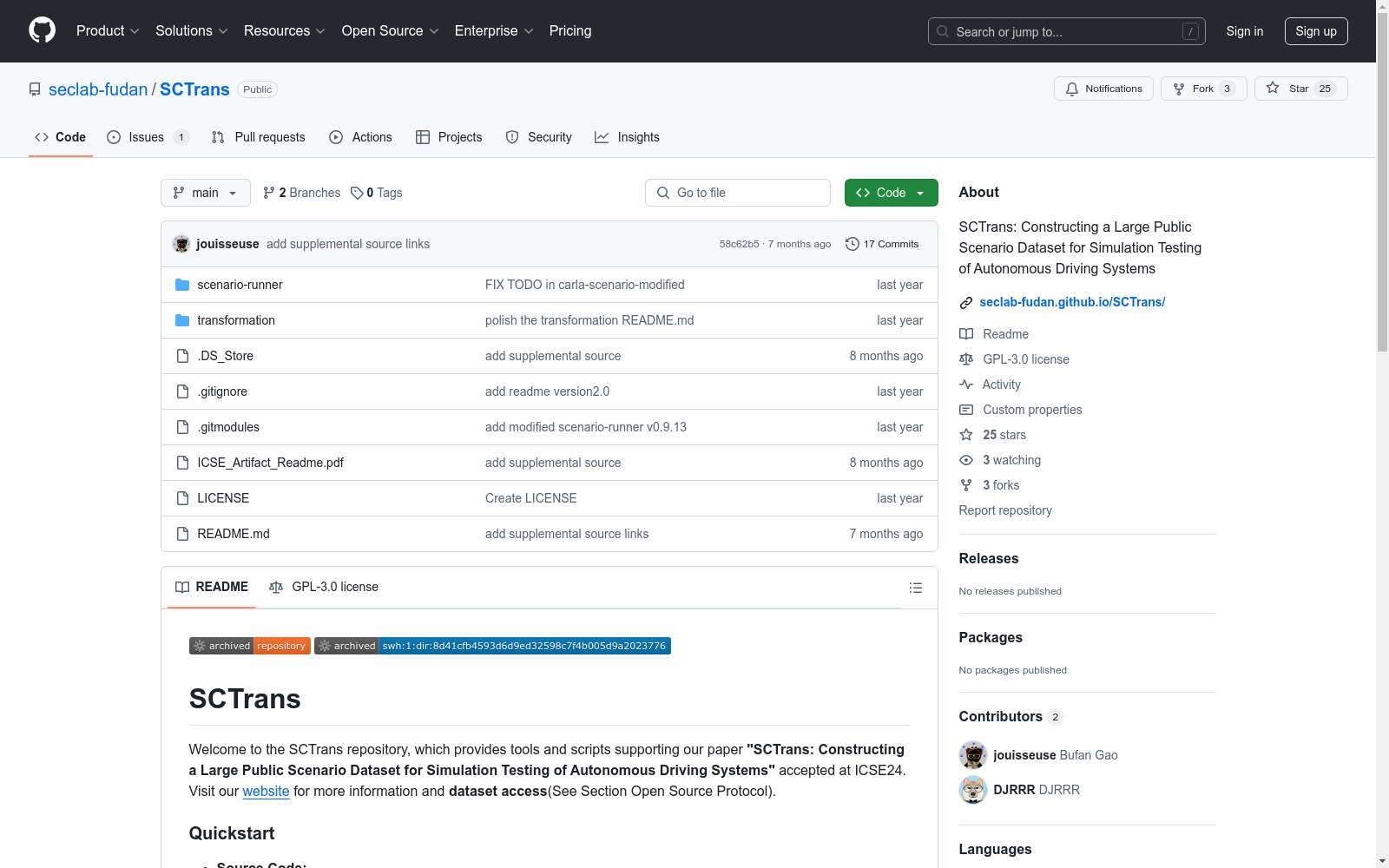View the 17 Commits history
Image resolution: width=1389 pixels, height=868 pixels.
882,244
